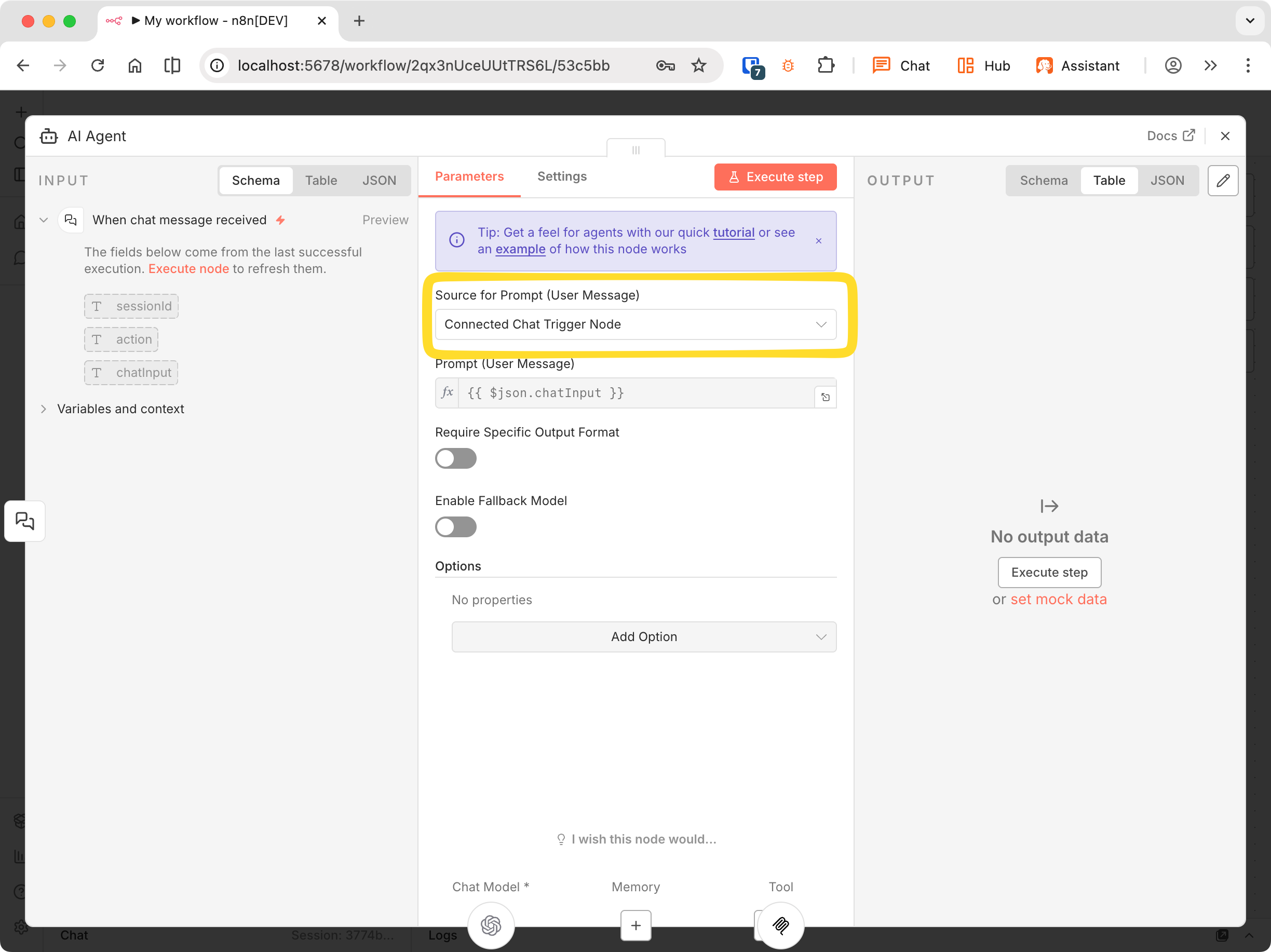Expand Variables and context
This screenshot has height=952, width=1271.
tap(44, 409)
